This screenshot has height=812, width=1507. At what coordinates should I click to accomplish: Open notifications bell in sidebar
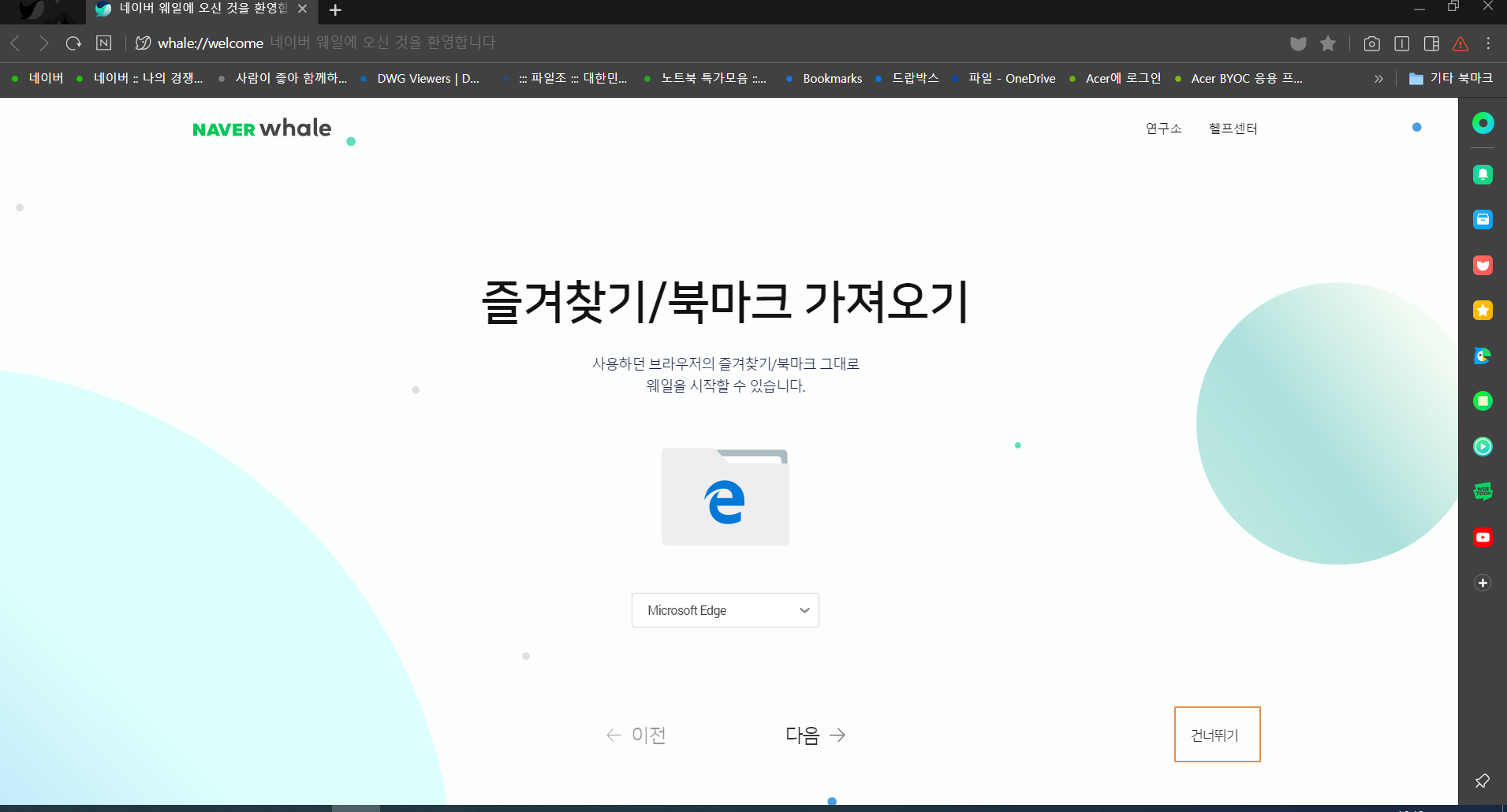pyautogui.click(x=1483, y=174)
